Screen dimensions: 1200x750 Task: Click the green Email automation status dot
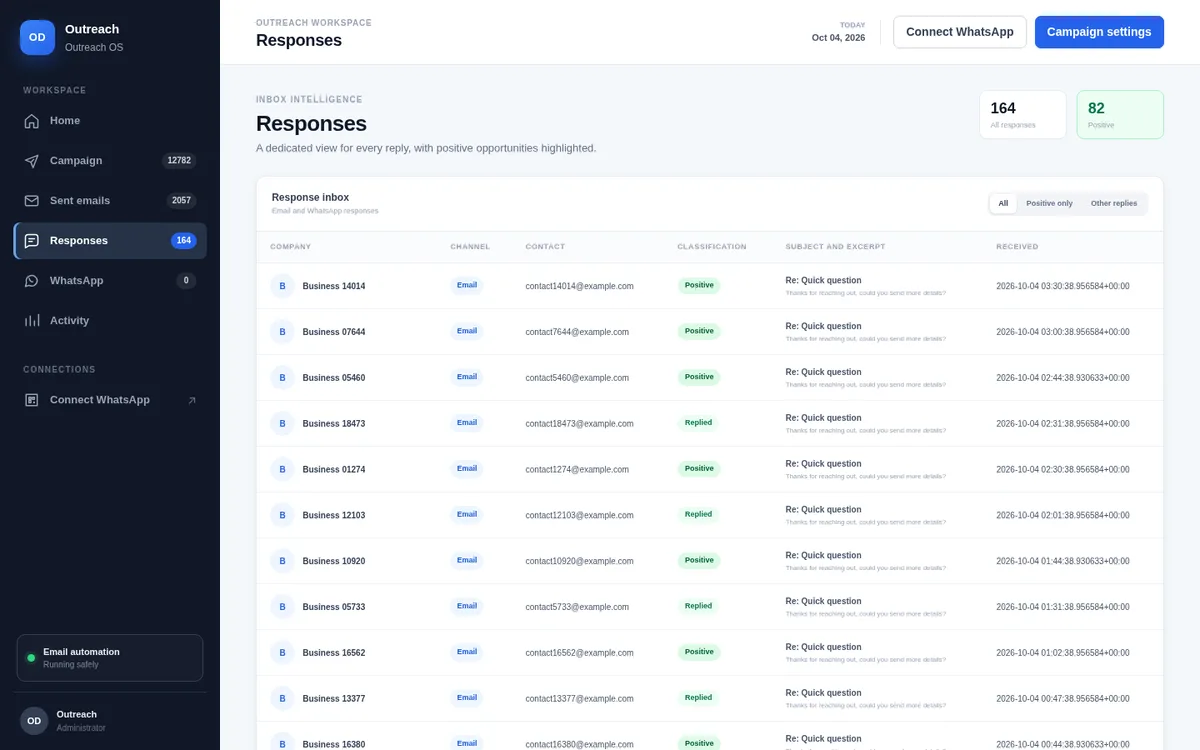[x=31, y=658]
